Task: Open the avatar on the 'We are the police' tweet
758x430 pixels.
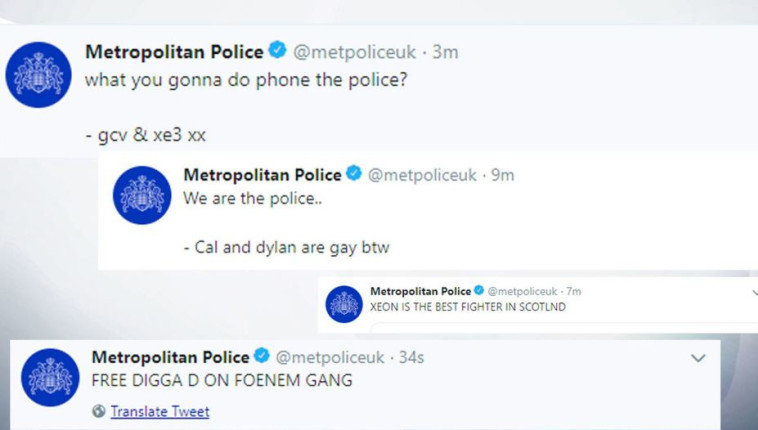Action: (141, 195)
